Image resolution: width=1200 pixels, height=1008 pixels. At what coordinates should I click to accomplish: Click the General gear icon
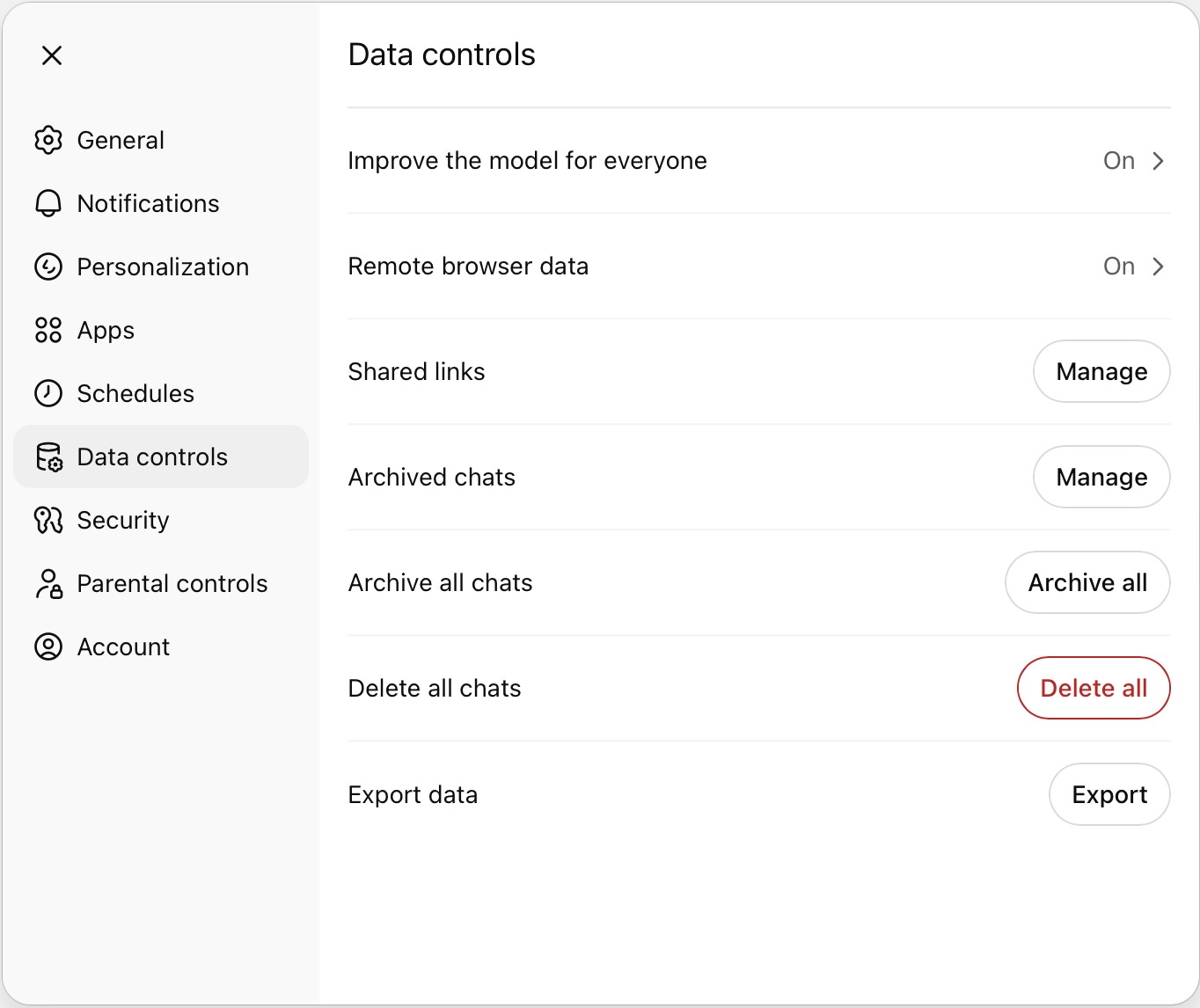tap(48, 140)
